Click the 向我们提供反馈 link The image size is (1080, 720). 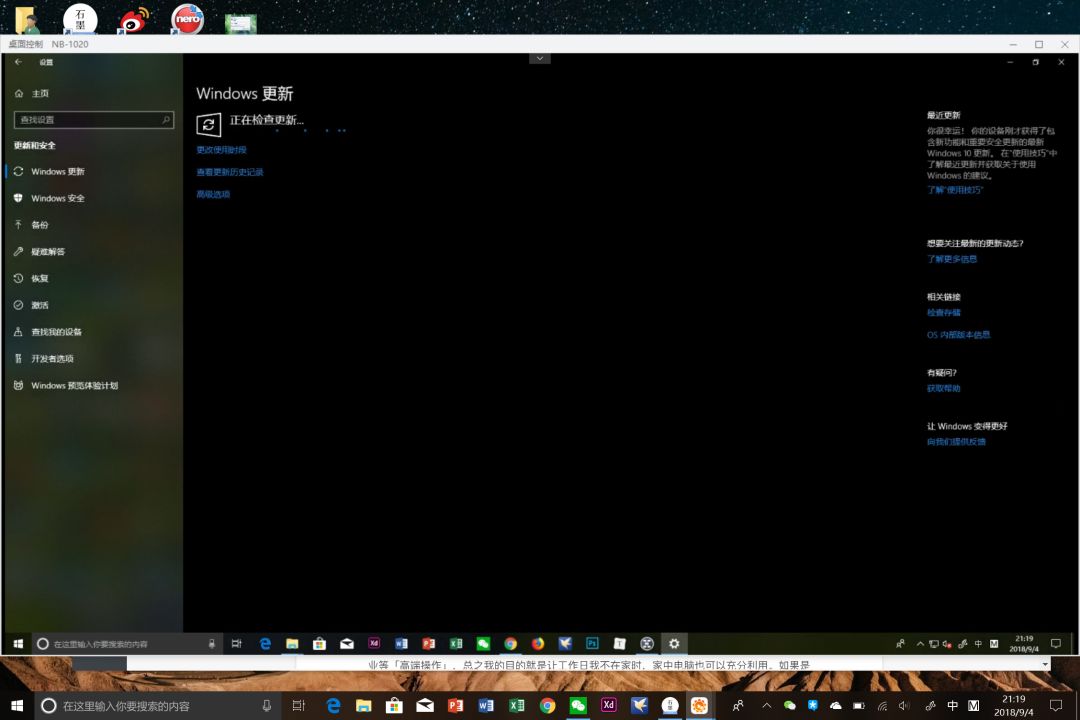[x=956, y=442]
